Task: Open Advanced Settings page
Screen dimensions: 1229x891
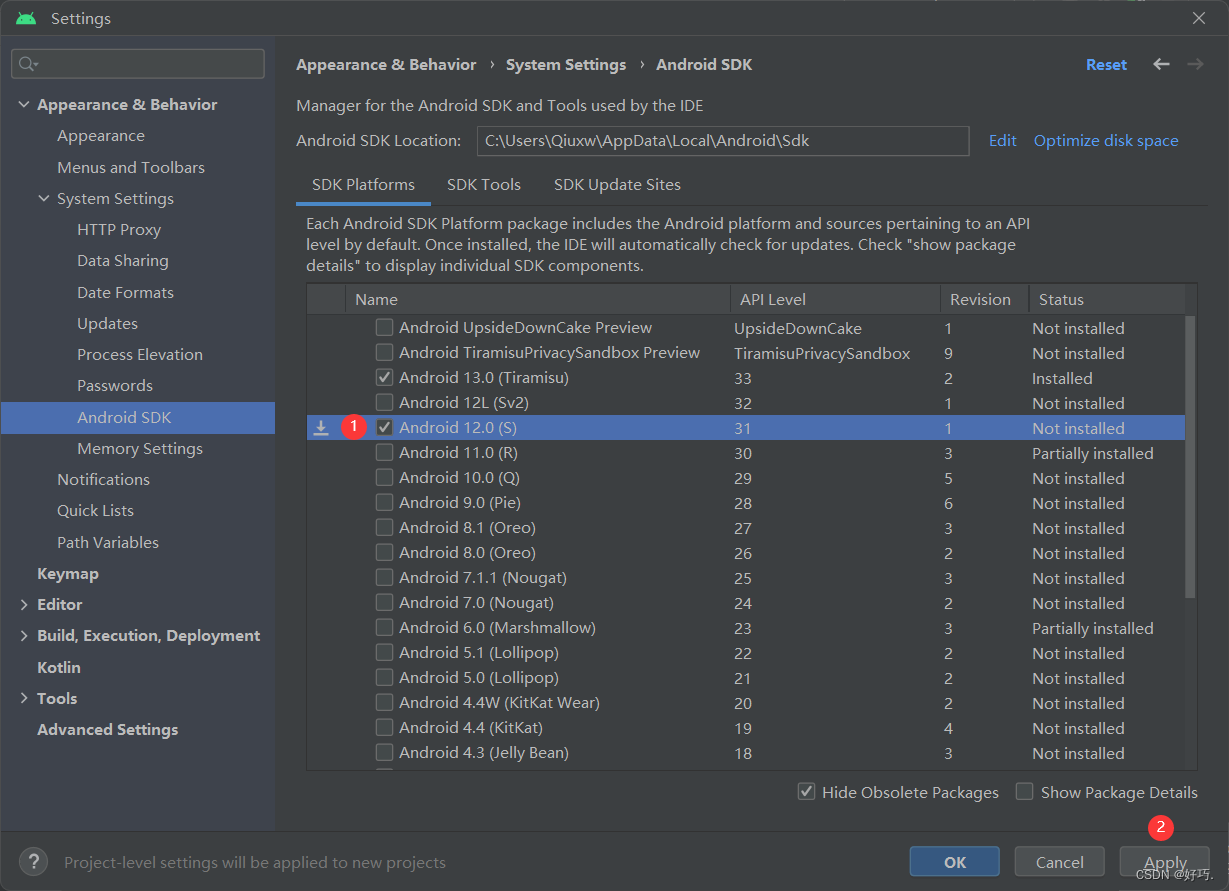Action: tap(107, 730)
